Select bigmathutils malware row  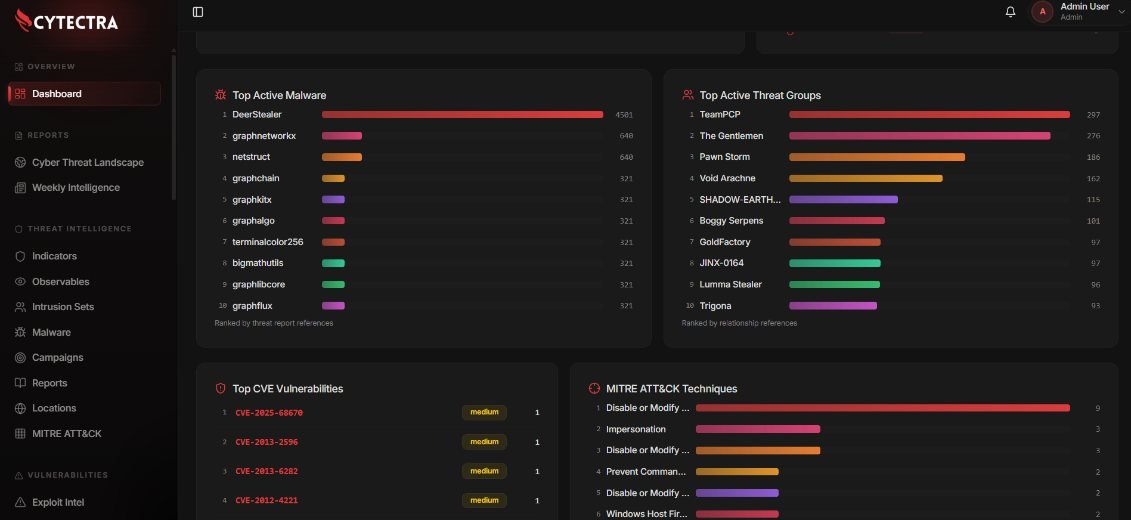coord(424,263)
